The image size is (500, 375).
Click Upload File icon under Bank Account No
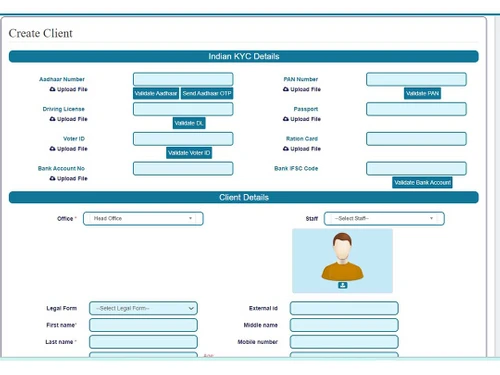click(x=52, y=178)
